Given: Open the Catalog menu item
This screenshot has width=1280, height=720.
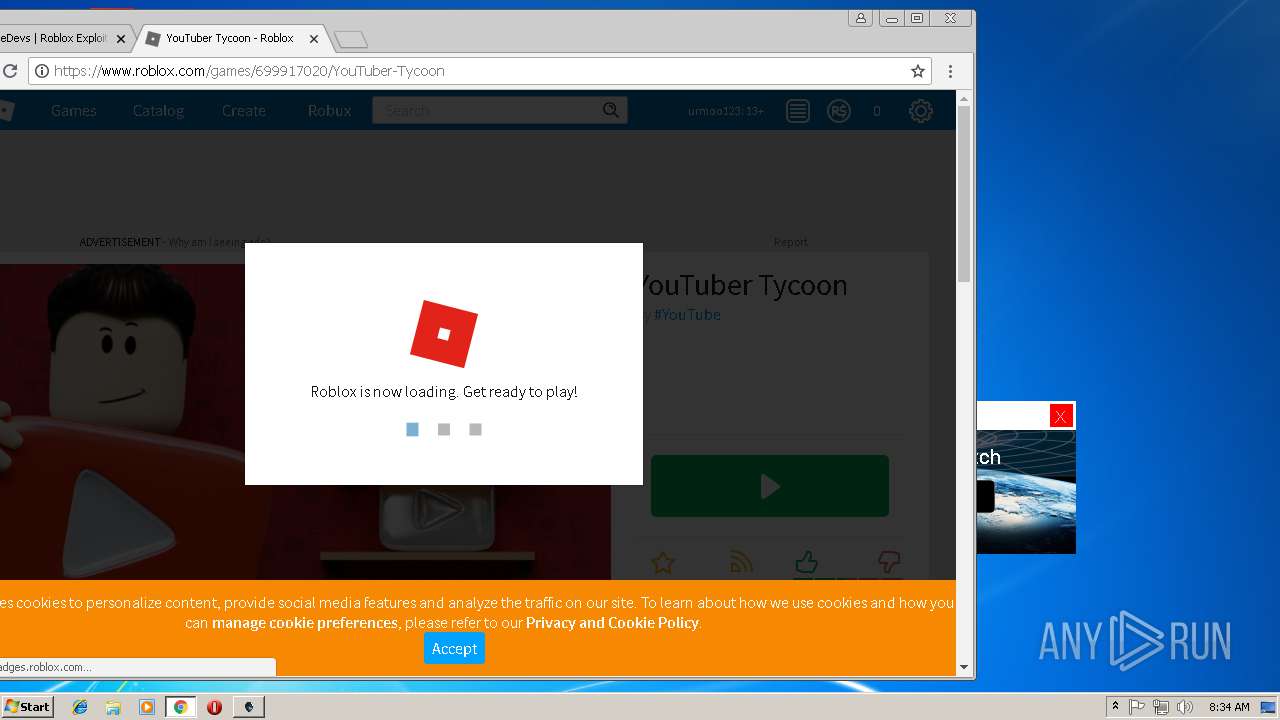Looking at the screenshot, I should (158, 111).
